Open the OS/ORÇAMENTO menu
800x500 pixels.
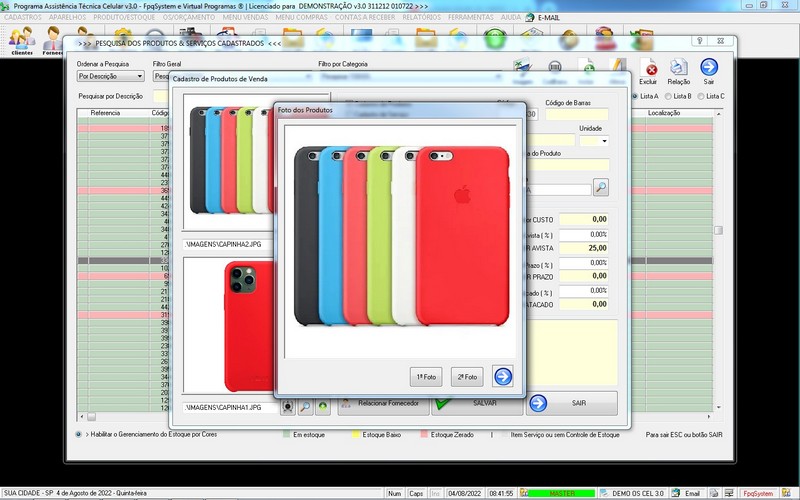189,17
